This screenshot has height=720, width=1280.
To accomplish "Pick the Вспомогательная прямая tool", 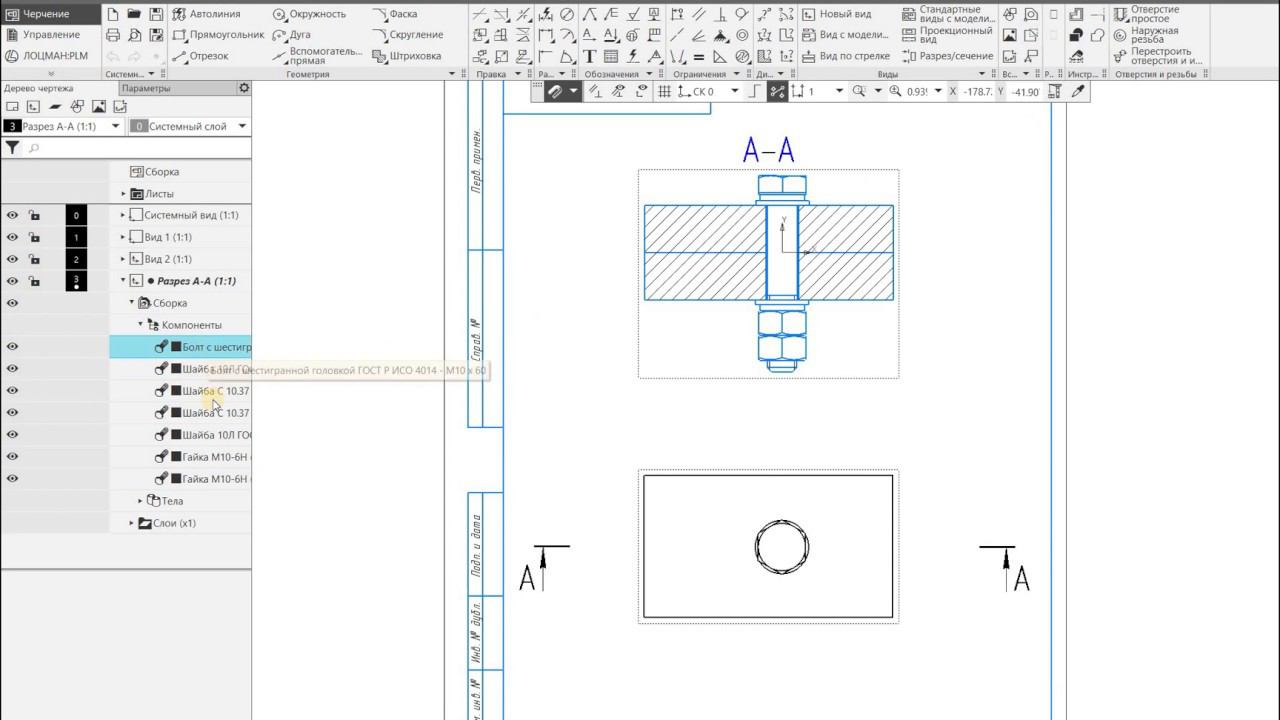I will (x=316, y=56).
